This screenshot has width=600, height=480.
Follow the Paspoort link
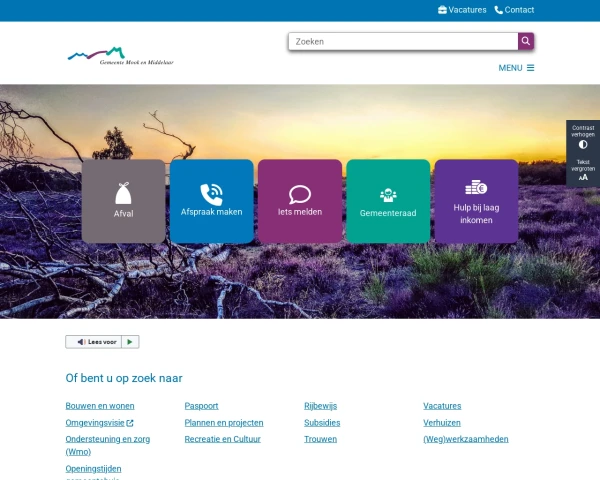coord(201,406)
